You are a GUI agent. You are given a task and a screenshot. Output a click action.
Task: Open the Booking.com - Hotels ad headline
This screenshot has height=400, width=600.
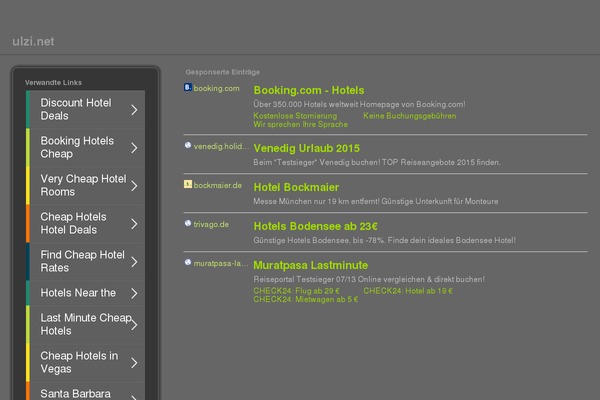309,90
